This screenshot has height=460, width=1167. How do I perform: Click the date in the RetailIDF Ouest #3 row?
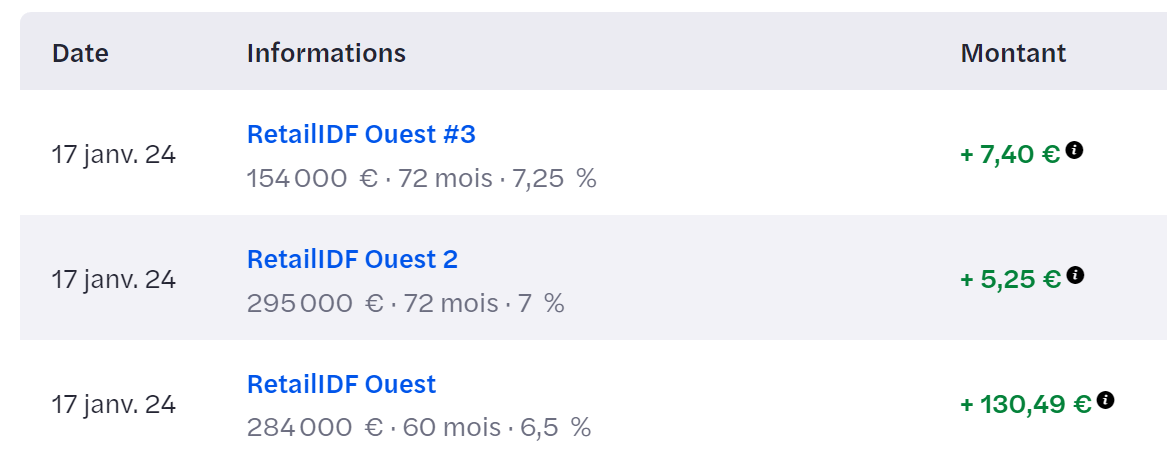(113, 154)
